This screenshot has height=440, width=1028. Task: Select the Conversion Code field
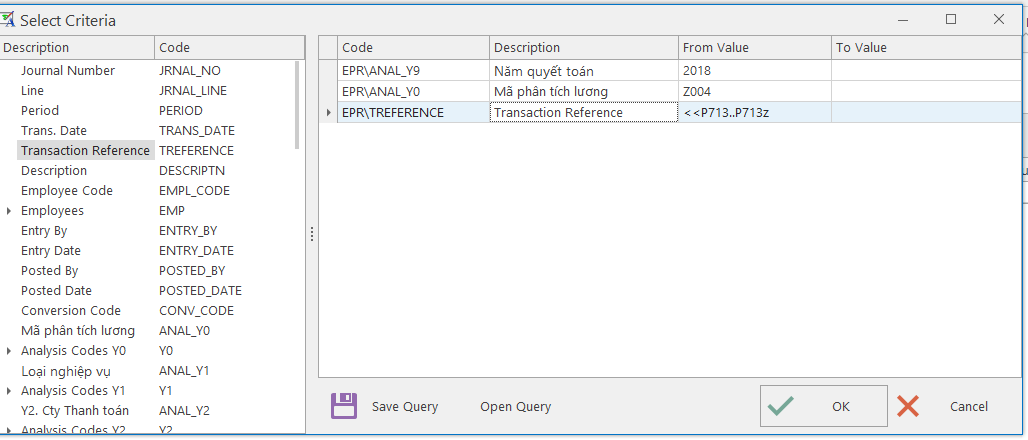point(71,311)
